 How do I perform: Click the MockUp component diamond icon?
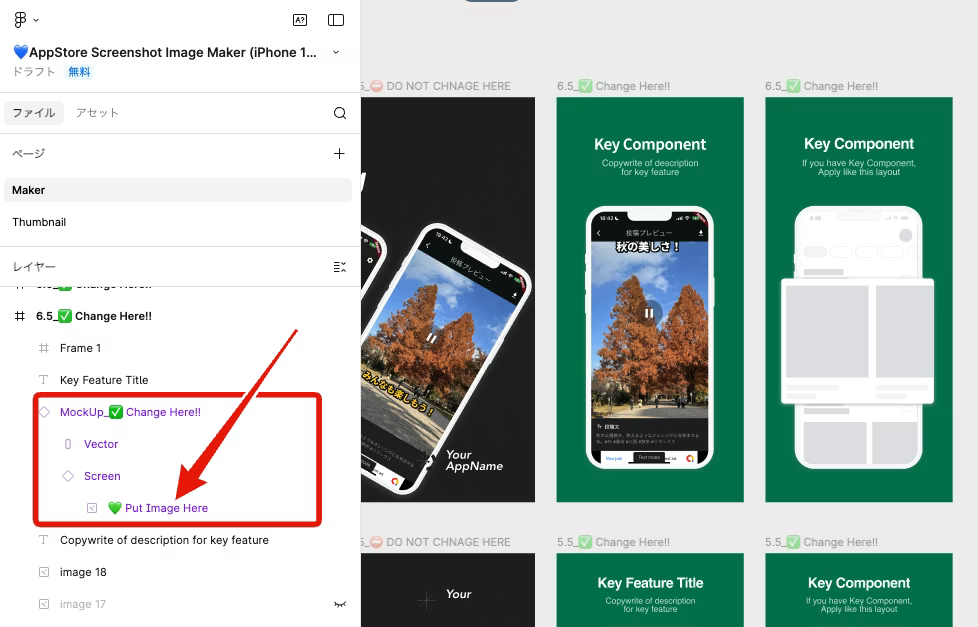44,412
